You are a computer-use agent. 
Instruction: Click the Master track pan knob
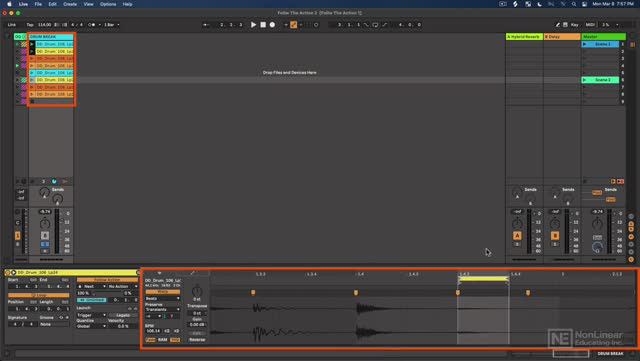(597, 223)
